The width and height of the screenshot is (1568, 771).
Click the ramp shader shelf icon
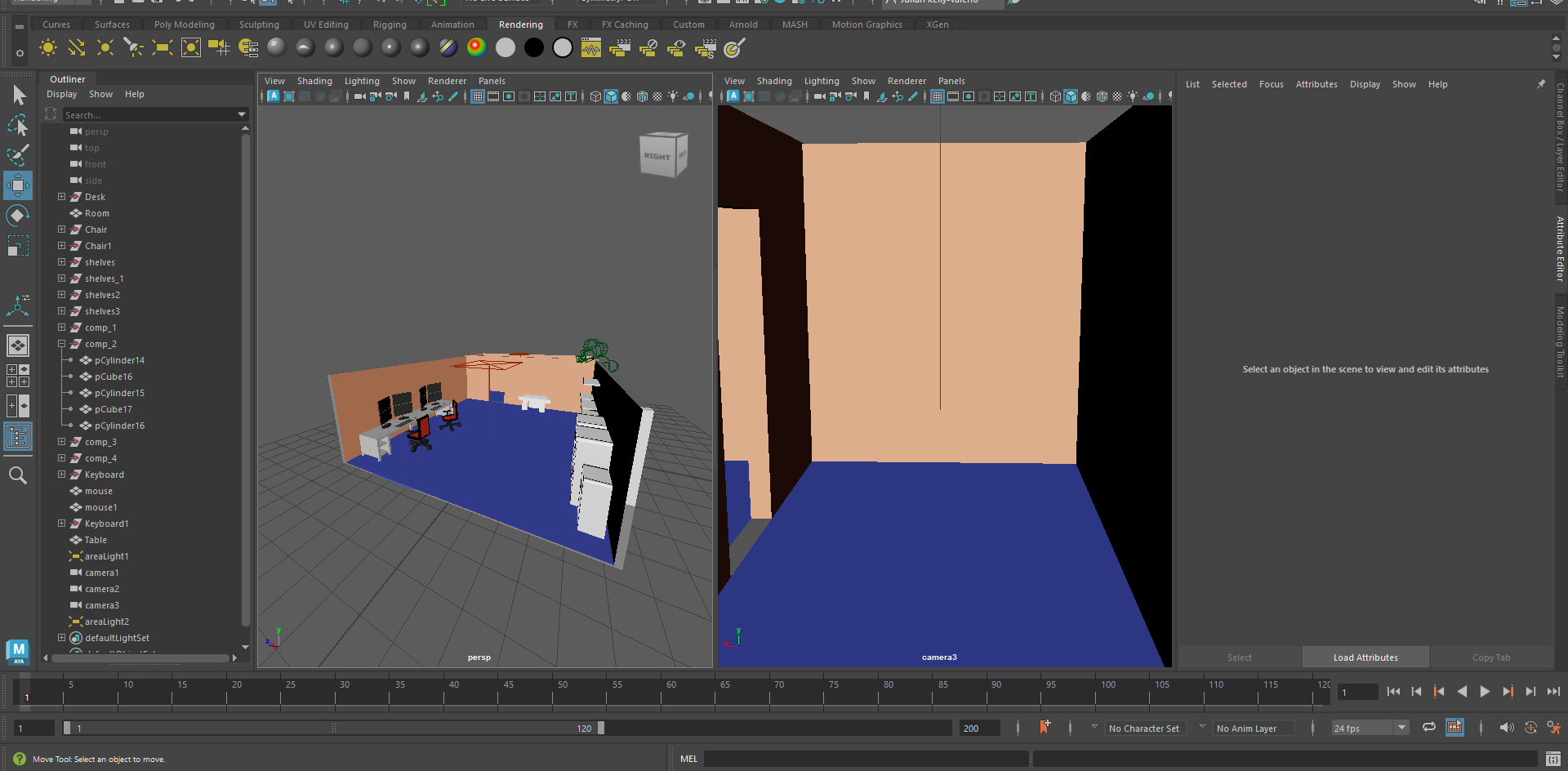[476, 48]
